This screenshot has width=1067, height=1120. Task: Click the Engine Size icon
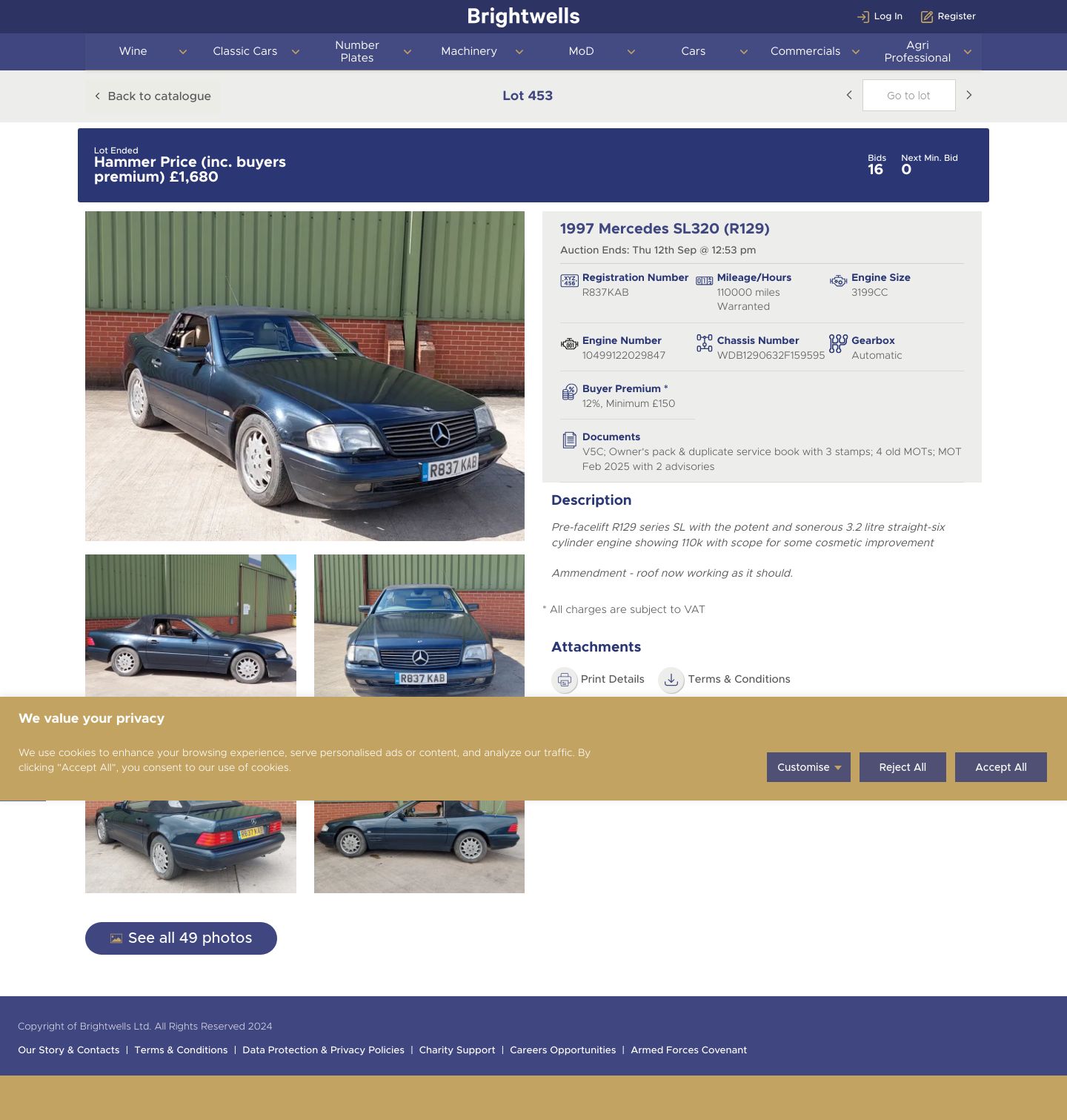pyautogui.click(x=838, y=281)
